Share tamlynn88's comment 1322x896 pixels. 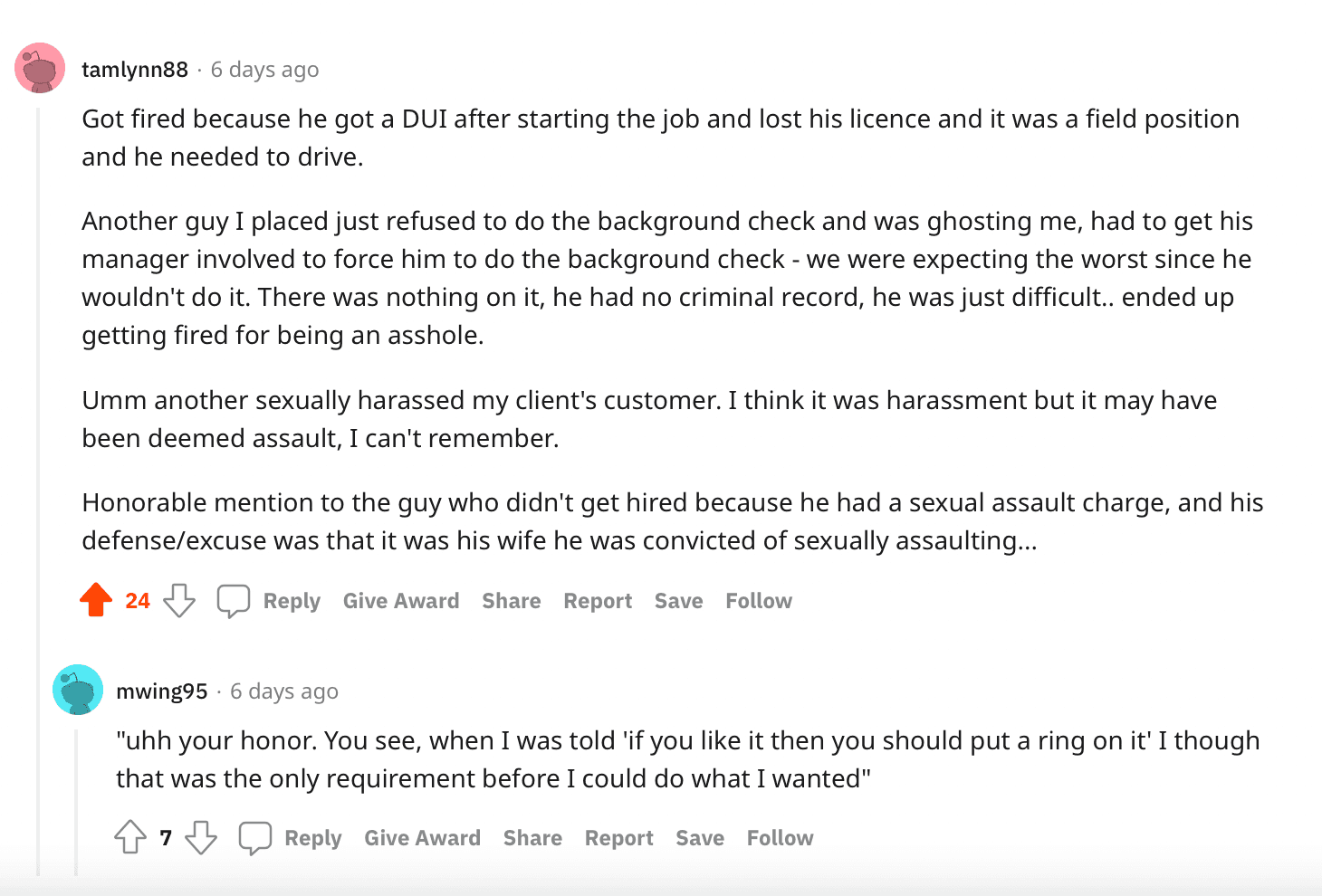pyautogui.click(x=512, y=601)
